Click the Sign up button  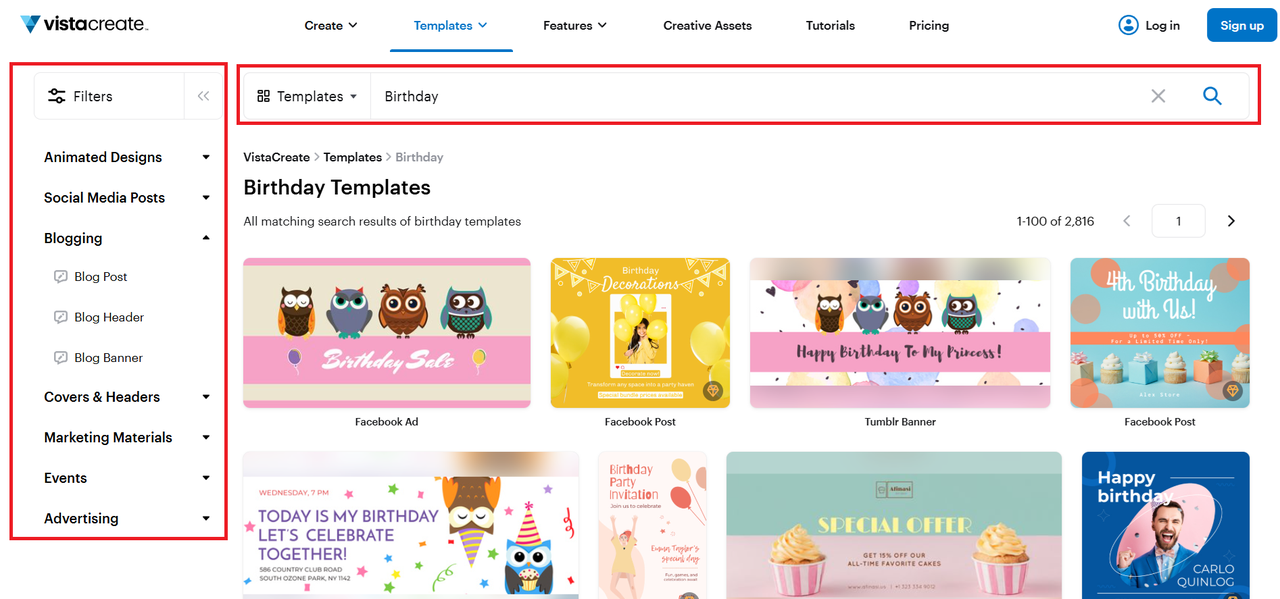(1242, 25)
